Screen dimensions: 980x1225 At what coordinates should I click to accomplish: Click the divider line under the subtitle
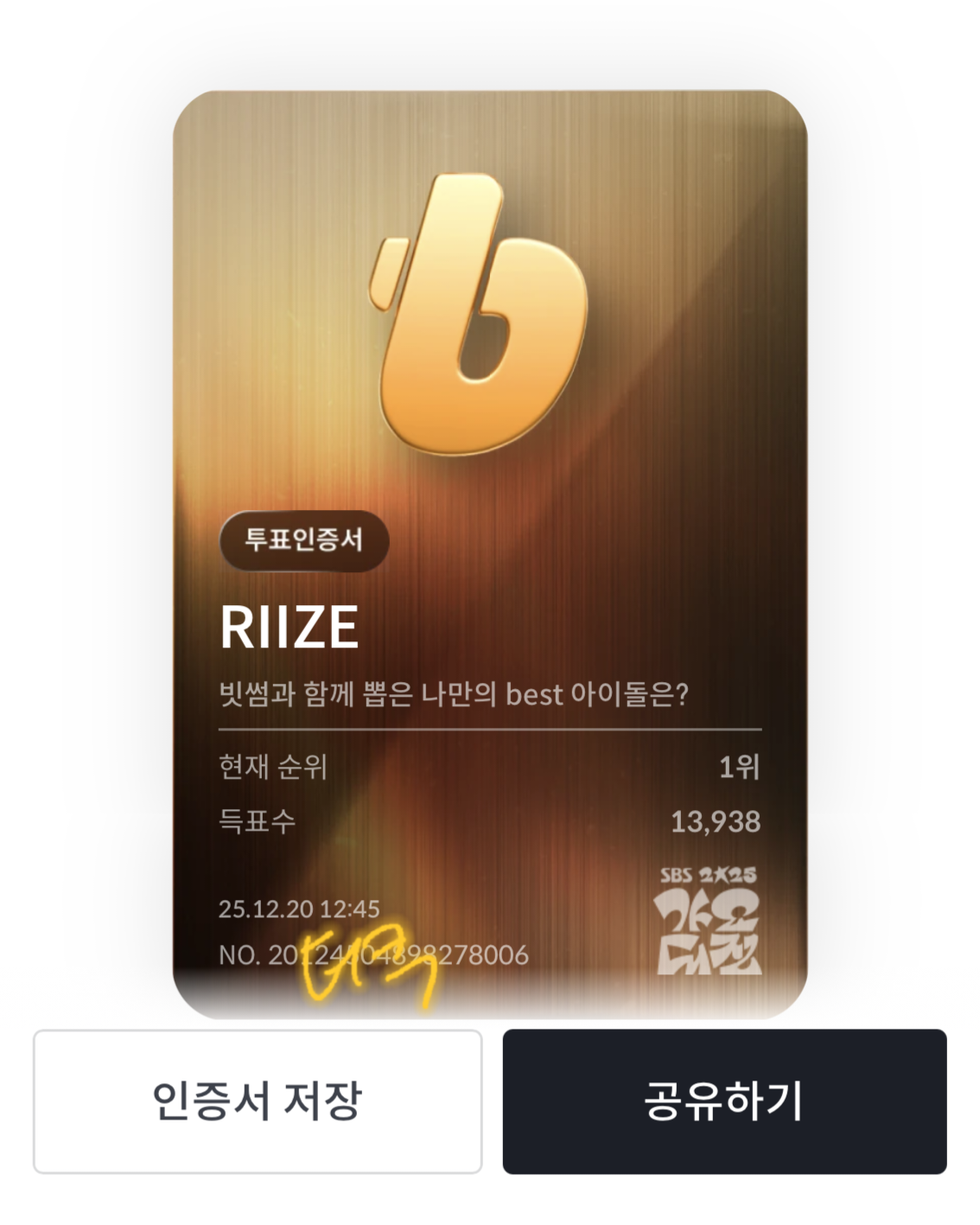[x=490, y=730]
